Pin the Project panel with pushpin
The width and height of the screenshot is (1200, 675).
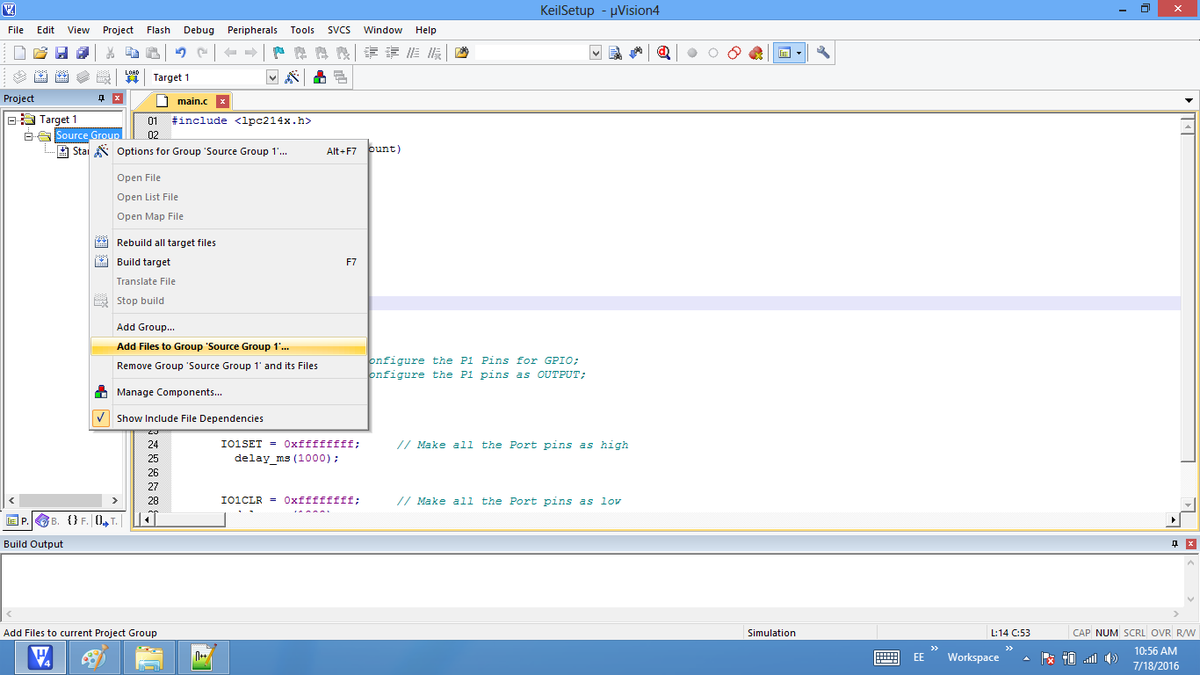point(102,98)
